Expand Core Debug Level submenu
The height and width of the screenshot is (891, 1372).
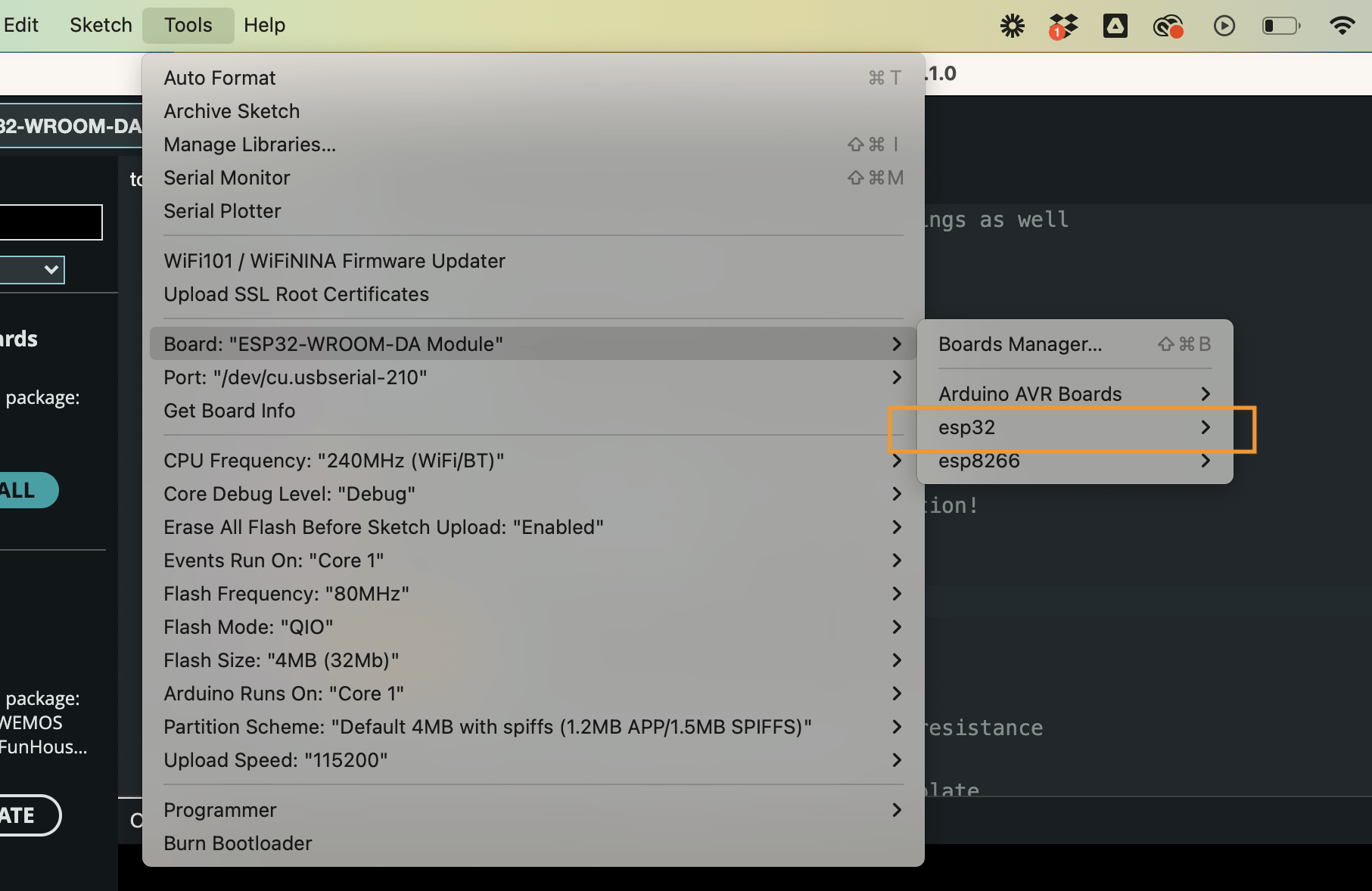tap(533, 494)
